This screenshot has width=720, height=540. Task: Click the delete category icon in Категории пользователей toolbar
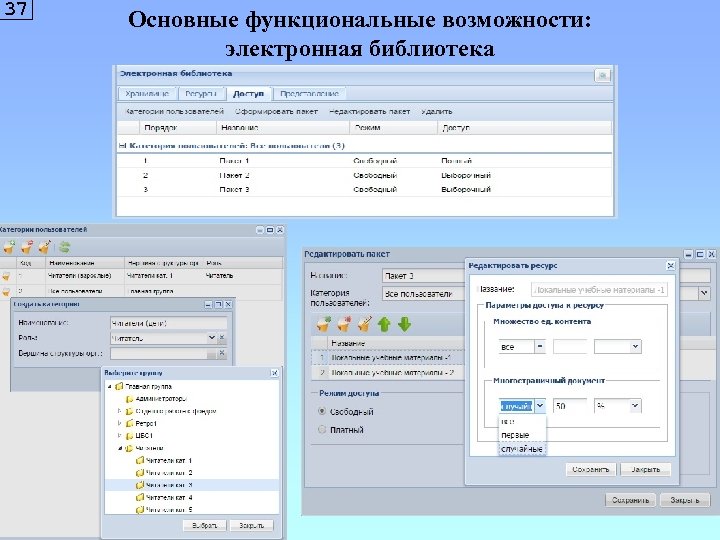pos(27,248)
